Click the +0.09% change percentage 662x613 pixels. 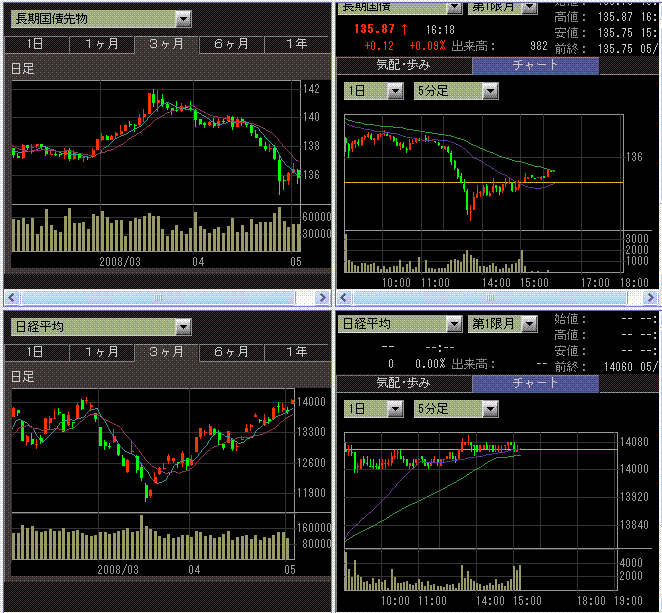427,46
